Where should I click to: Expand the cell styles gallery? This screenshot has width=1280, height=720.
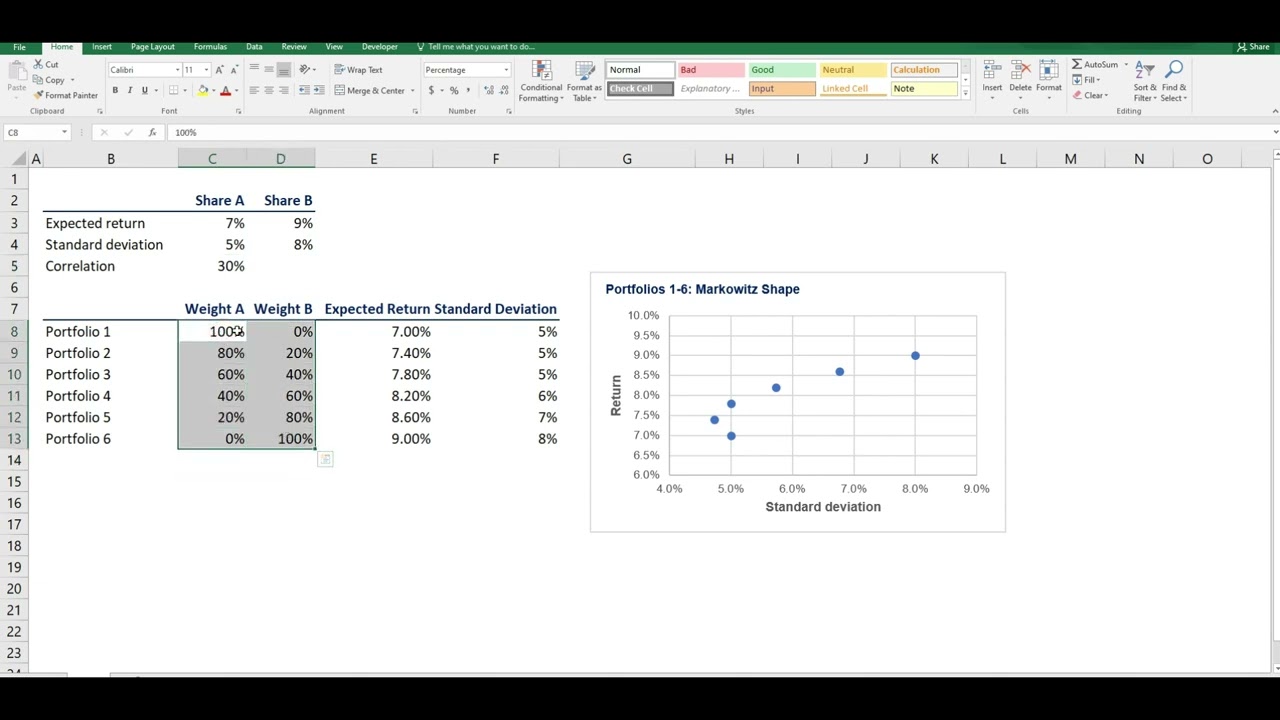tap(965, 94)
